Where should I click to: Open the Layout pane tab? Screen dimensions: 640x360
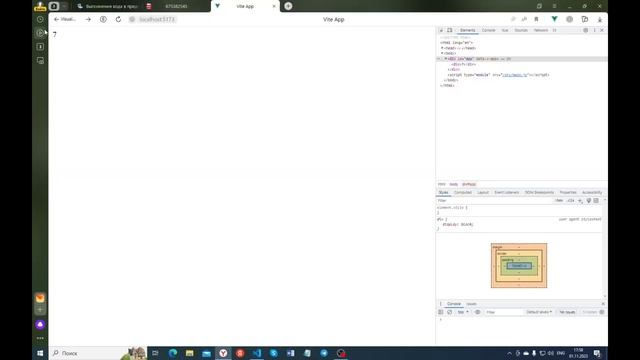click(x=483, y=192)
